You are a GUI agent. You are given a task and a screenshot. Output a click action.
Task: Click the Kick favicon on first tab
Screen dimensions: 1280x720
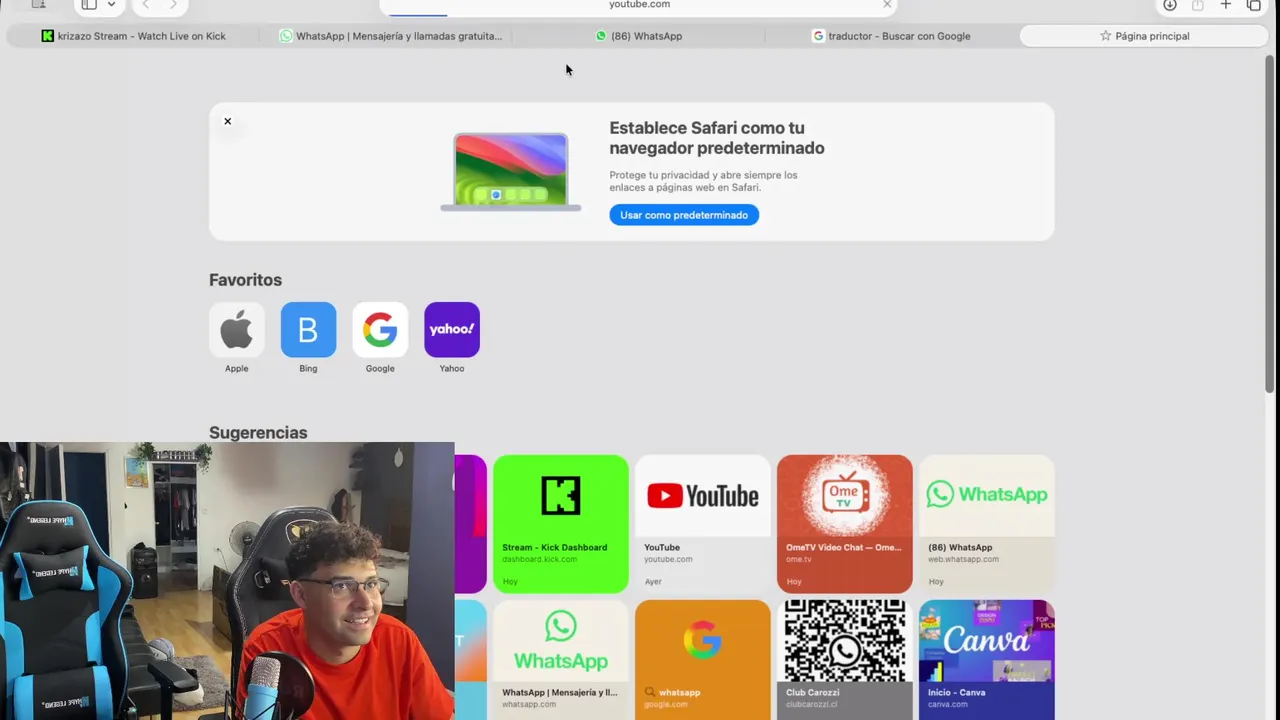(48, 36)
